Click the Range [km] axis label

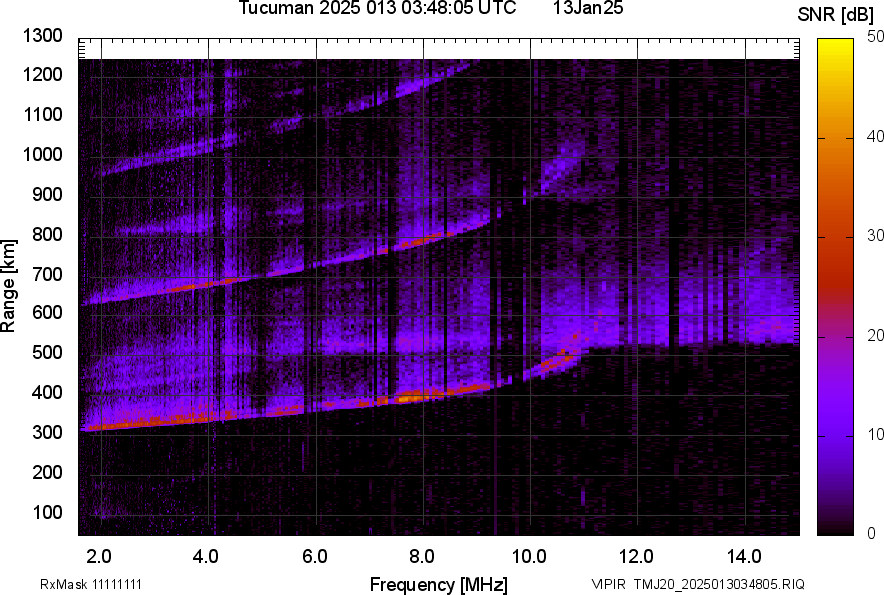(x=9, y=285)
